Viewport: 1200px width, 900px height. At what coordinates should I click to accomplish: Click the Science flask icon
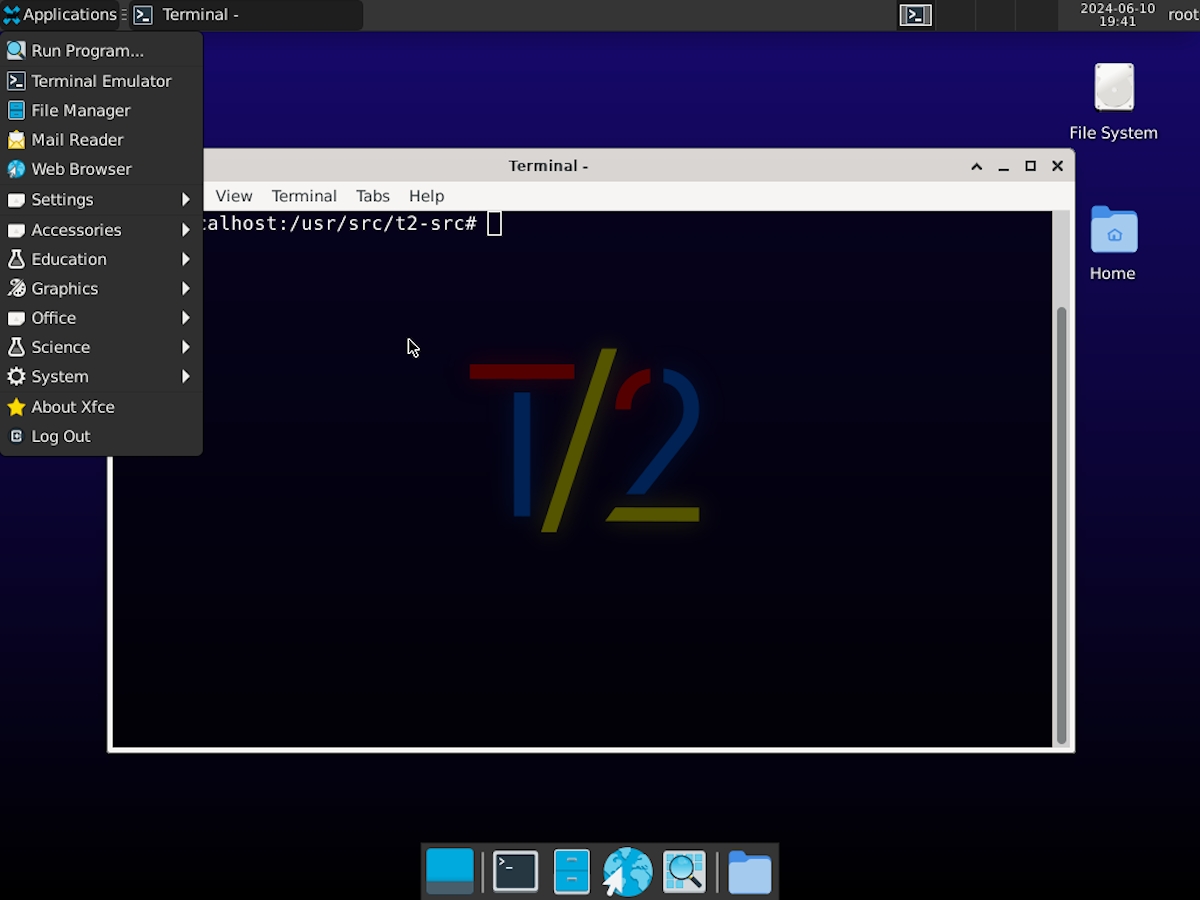click(16, 347)
